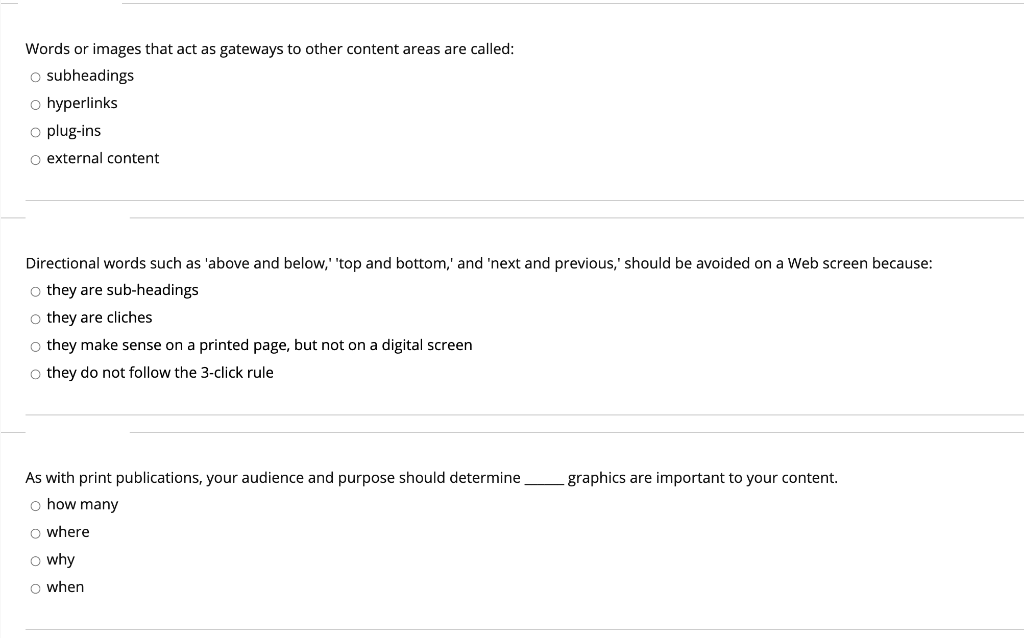Pick "when" for the graphics question
The width and height of the screenshot is (1024, 638).
tap(35, 587)
